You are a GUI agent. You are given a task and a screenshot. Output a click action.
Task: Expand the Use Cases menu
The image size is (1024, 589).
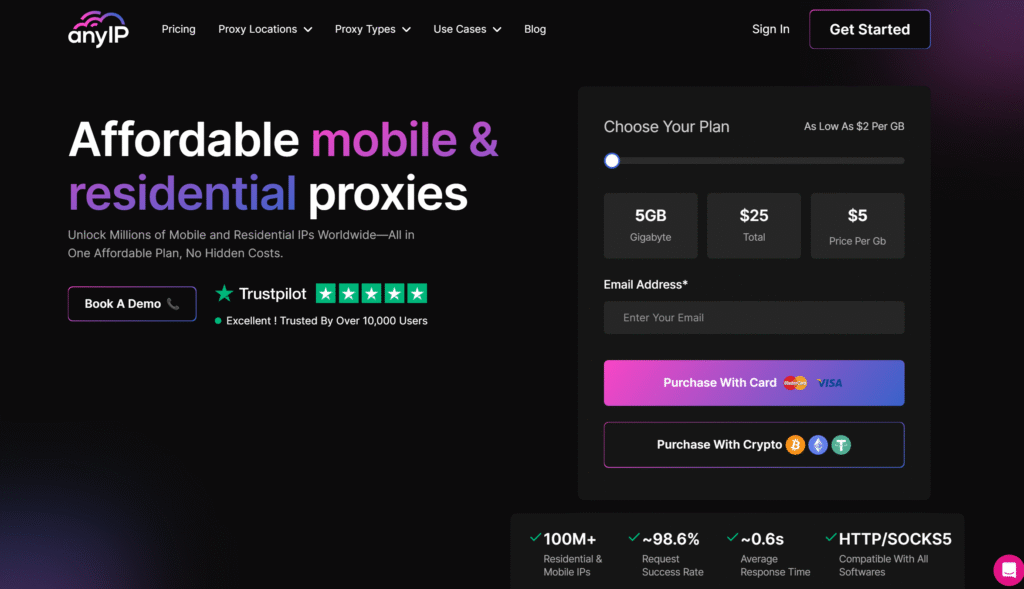(x=467, y=29)
